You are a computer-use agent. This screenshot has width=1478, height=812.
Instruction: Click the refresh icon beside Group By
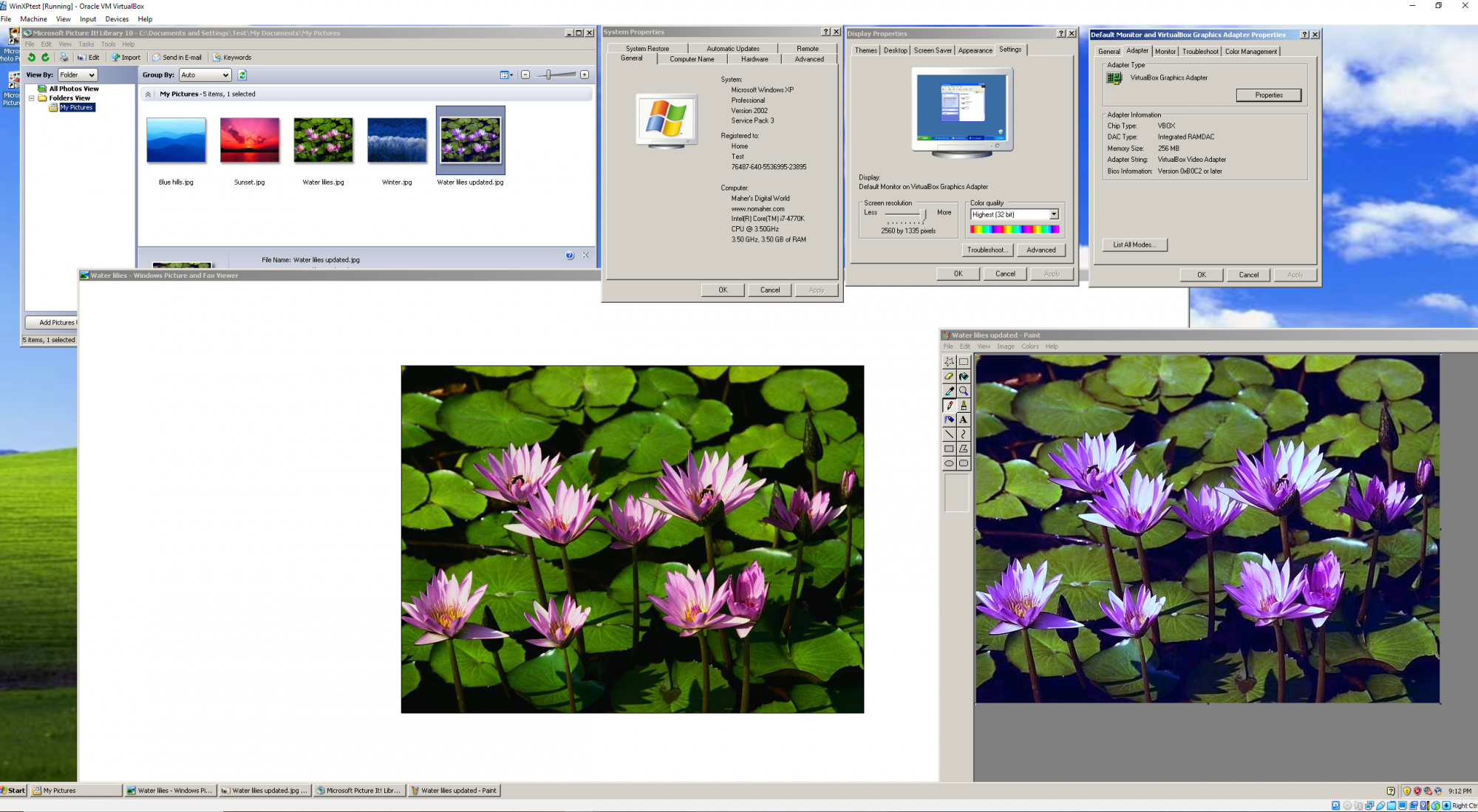coord(242,75)
